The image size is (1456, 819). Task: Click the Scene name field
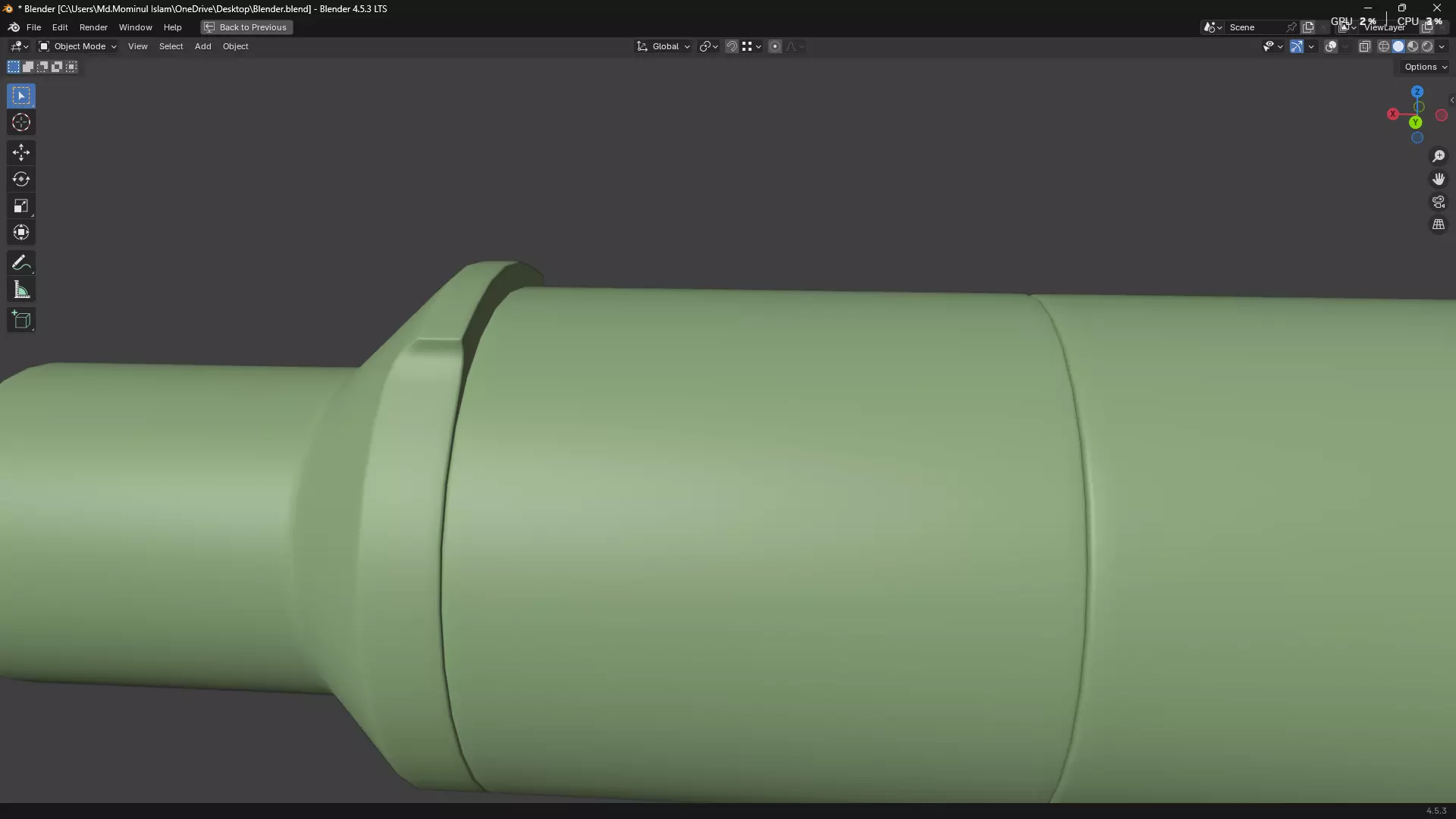pos(1255,27)
